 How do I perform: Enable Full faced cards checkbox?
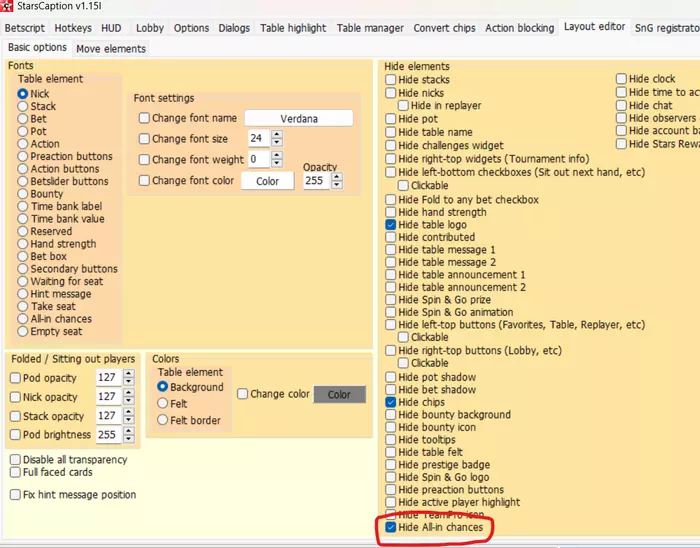15,472
